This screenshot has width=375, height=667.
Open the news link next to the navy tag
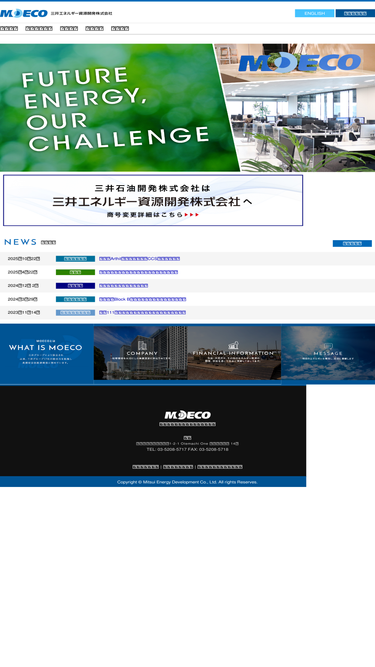(123, 286)
